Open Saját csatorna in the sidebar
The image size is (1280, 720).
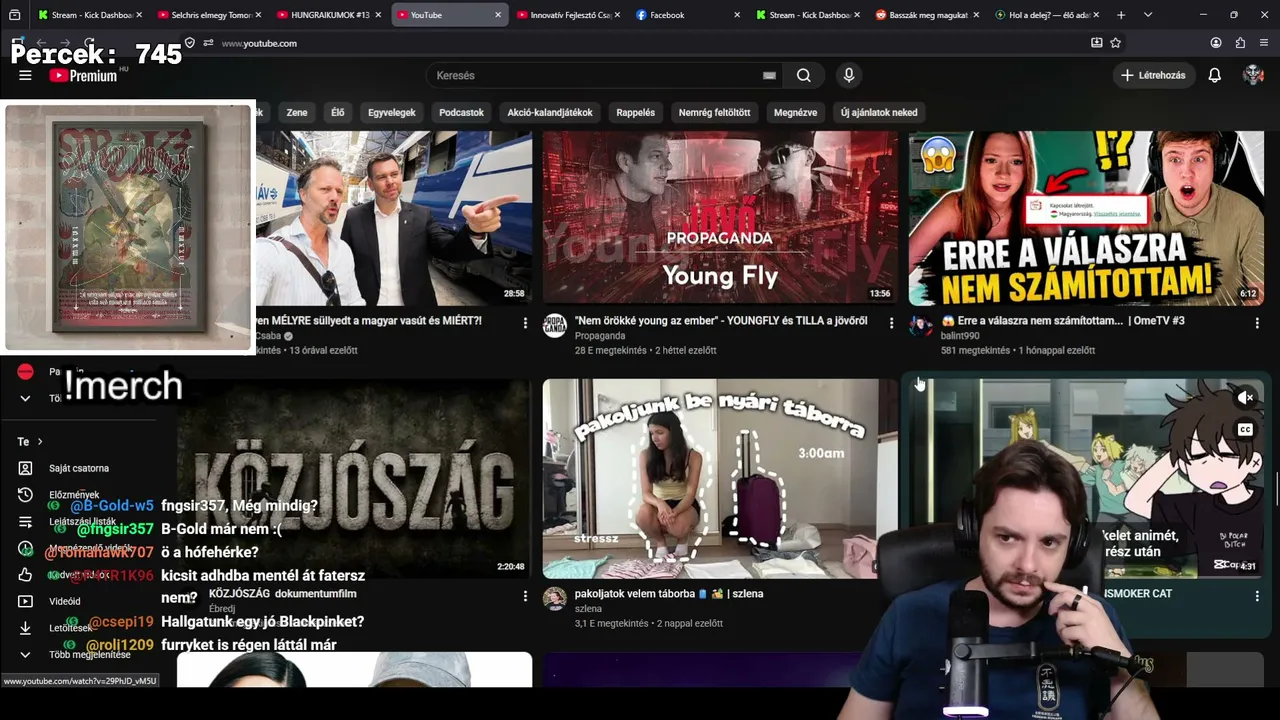(x=79, y=468)
